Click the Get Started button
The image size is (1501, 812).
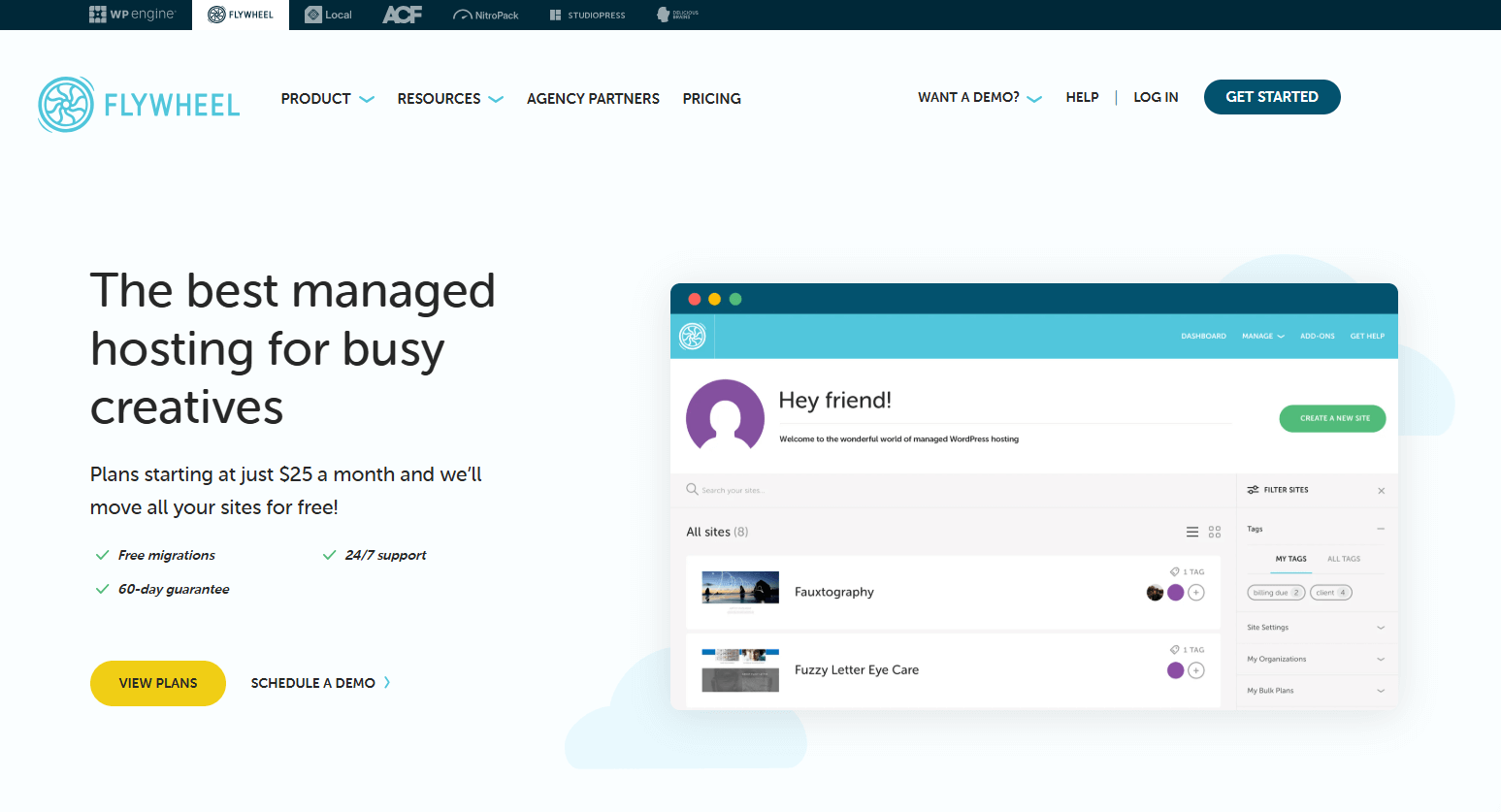[1271, 97]
